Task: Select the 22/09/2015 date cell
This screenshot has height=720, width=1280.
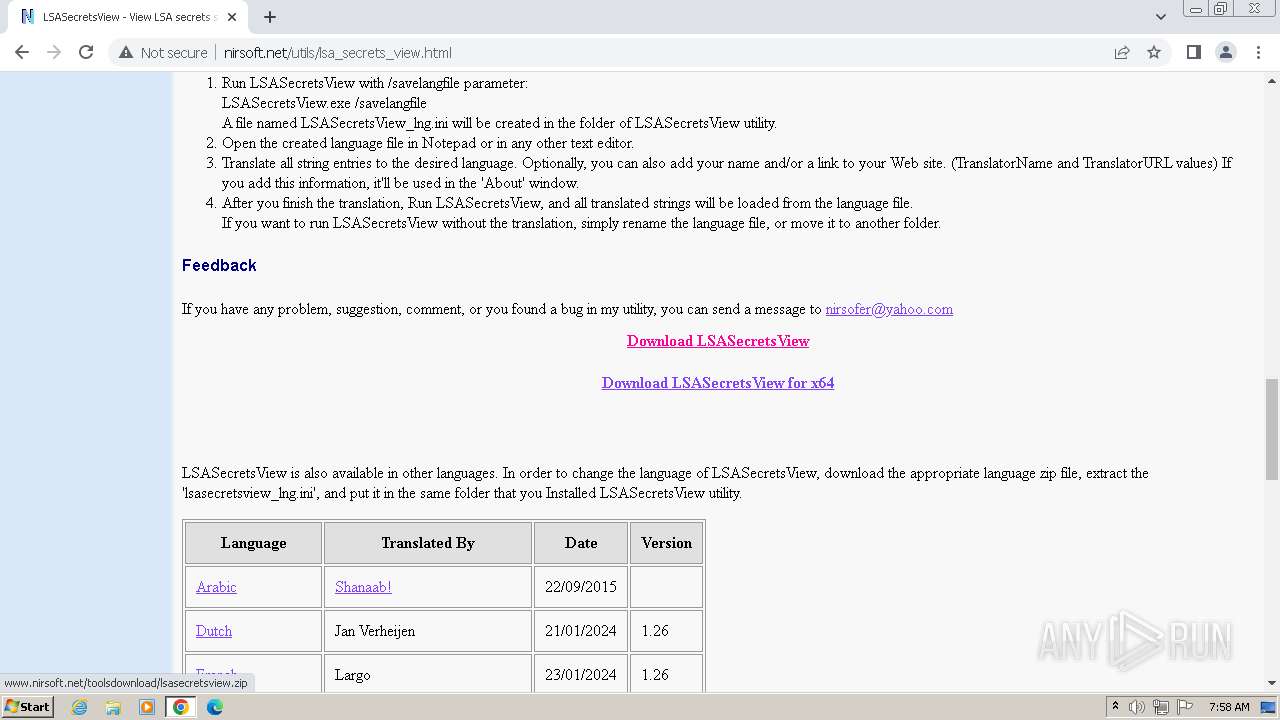Action: [581, 587]
